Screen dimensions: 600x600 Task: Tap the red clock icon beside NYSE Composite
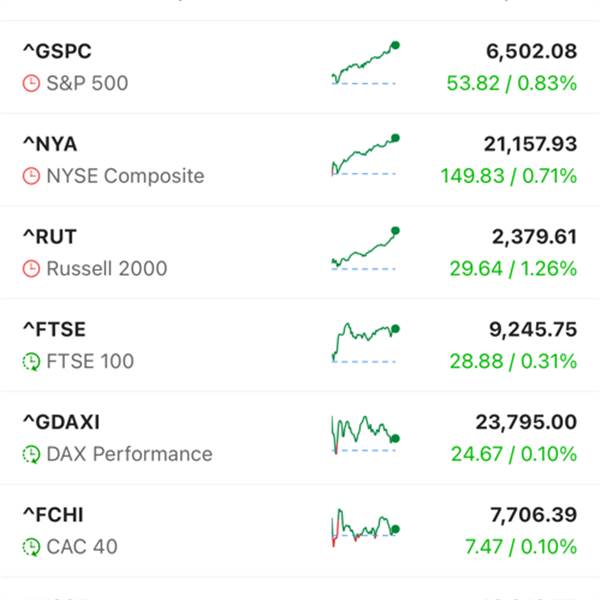31,176
